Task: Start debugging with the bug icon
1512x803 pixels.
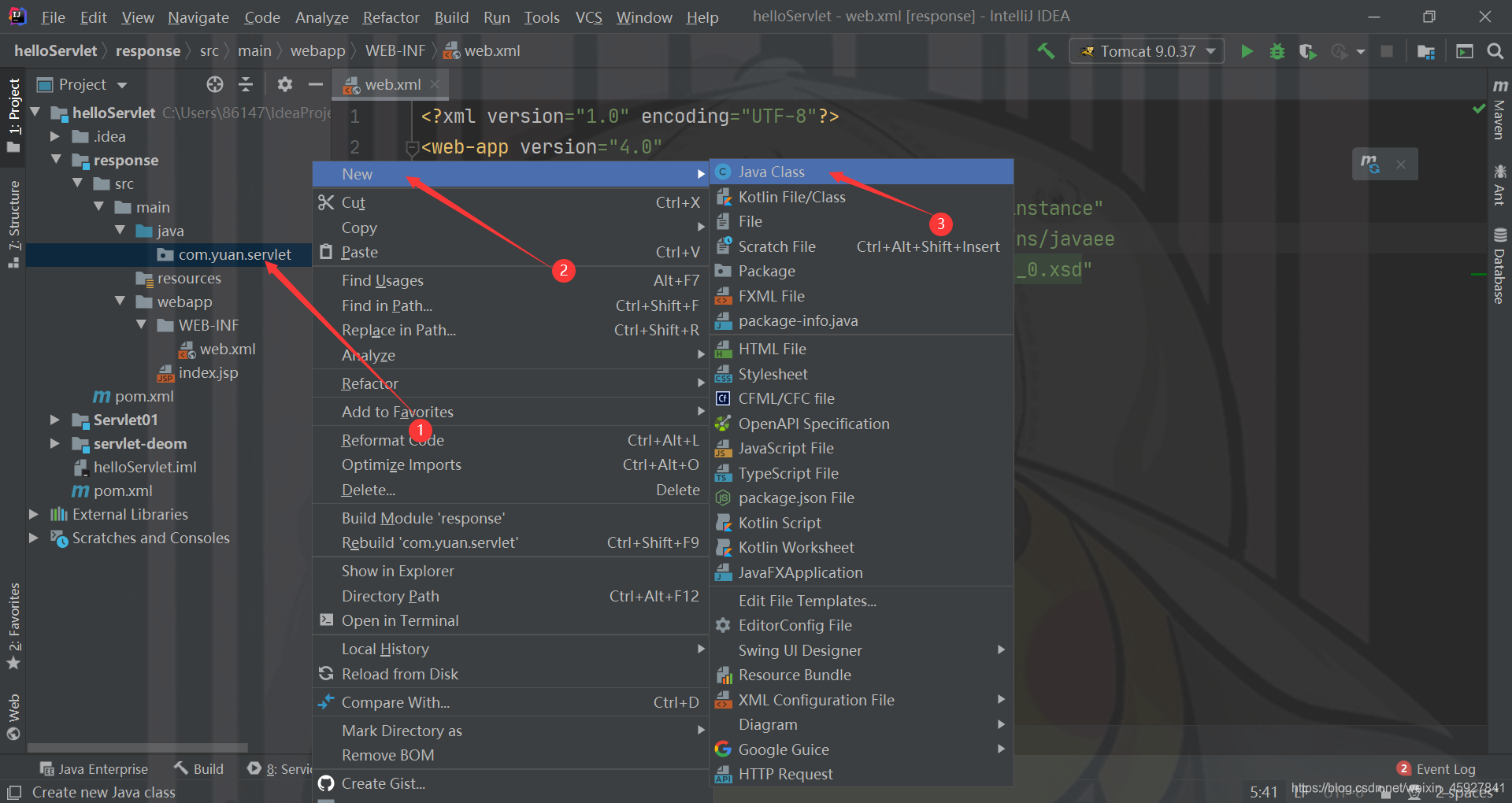Action: 1277,51
